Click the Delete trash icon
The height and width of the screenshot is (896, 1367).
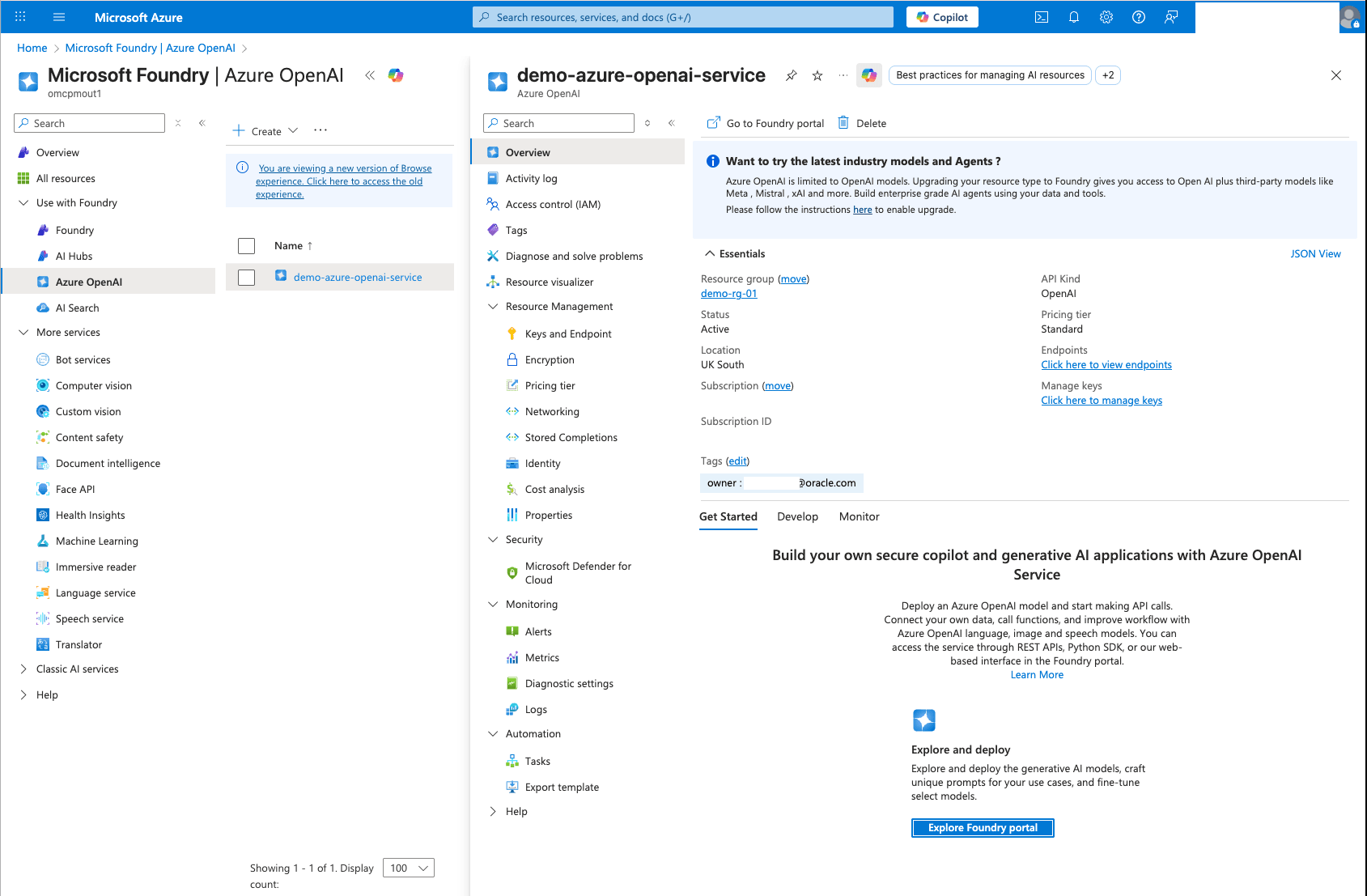(843, 123)
